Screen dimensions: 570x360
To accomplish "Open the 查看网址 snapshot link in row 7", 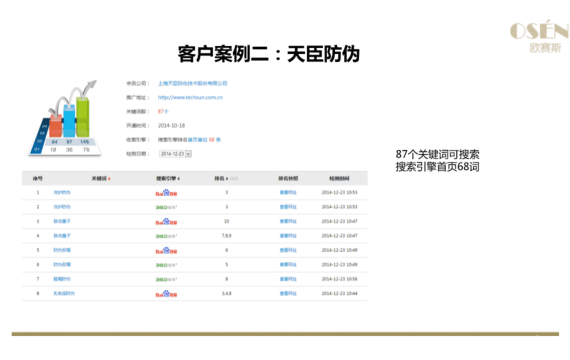I will tap(288, 279).
